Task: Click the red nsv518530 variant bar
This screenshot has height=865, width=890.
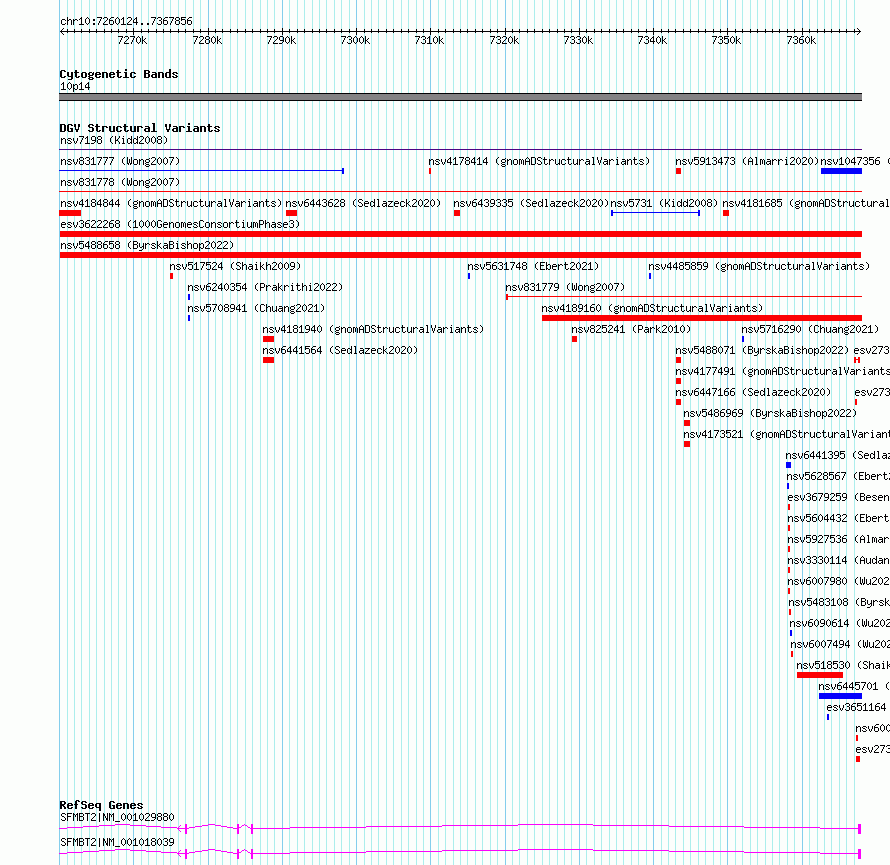Action: 820,675
